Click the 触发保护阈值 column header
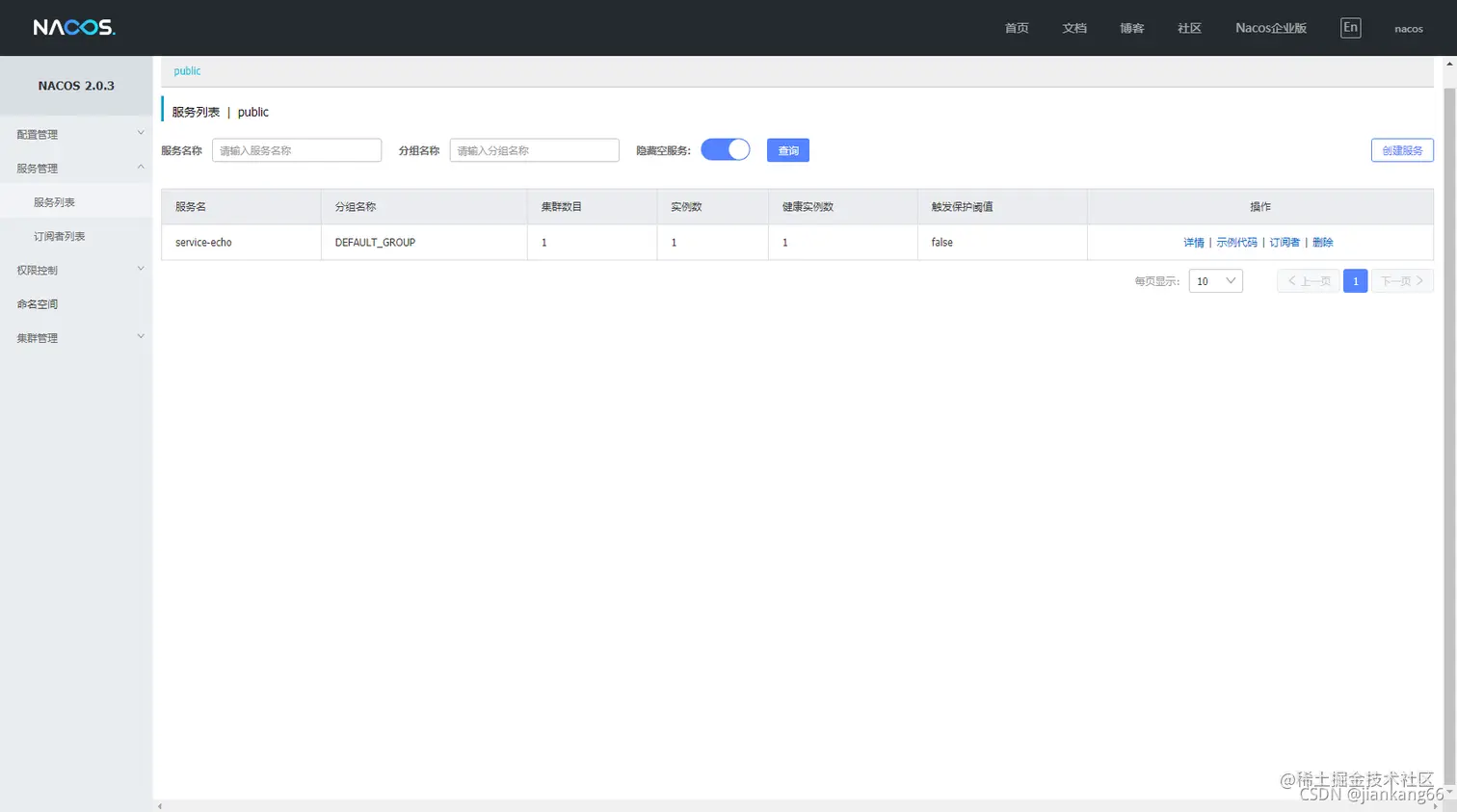Viewport: 1457px width, 812px height. point(1002,207)
